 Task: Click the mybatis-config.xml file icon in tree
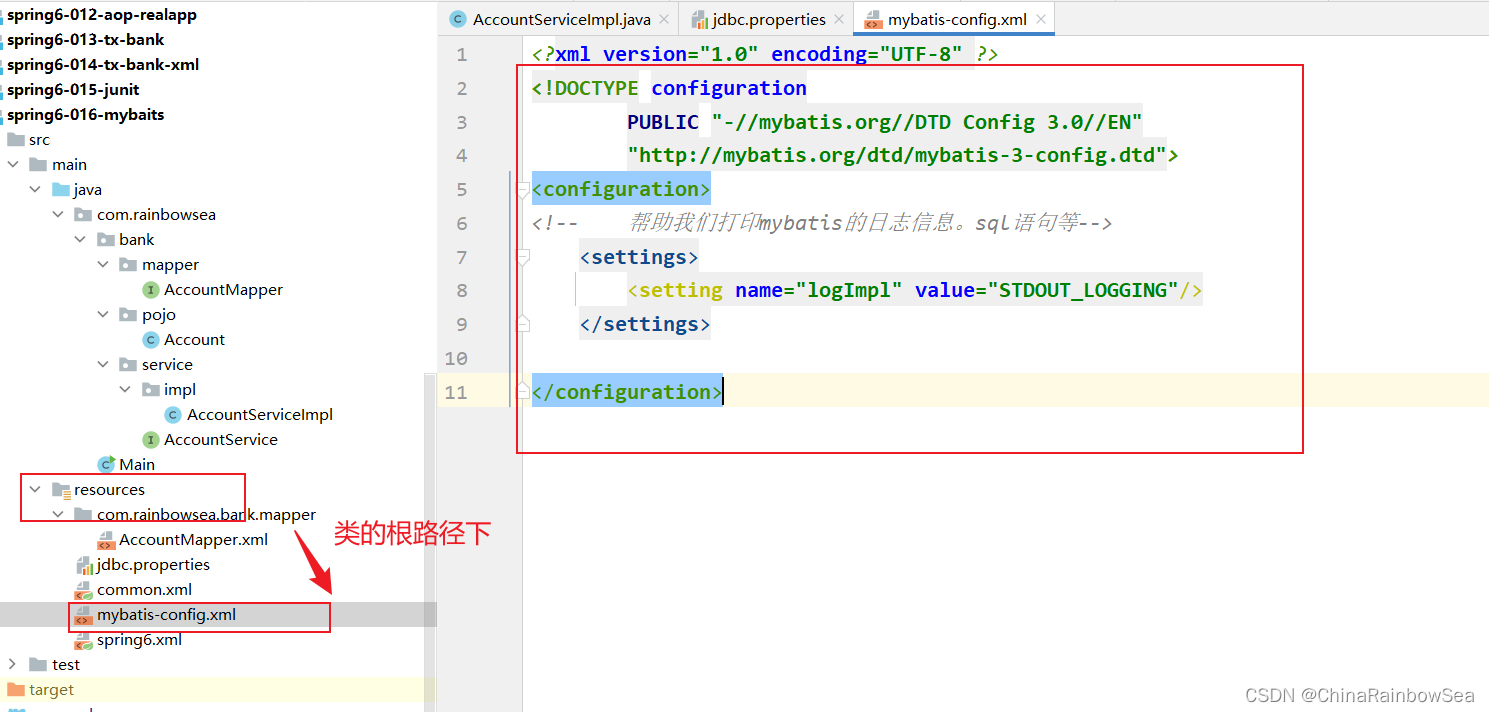(84, 615)
